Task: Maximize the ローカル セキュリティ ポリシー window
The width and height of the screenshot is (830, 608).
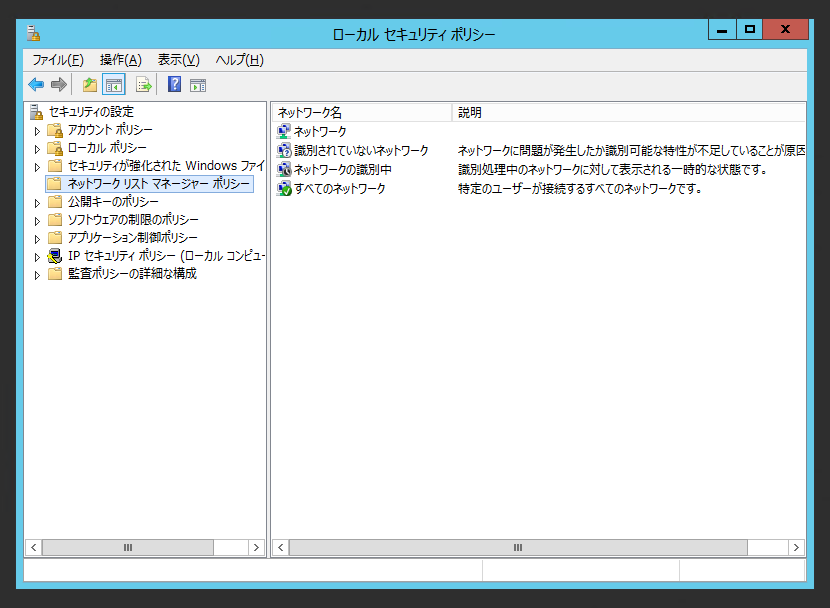Action: pyautogui.click(x=749, y=29)
